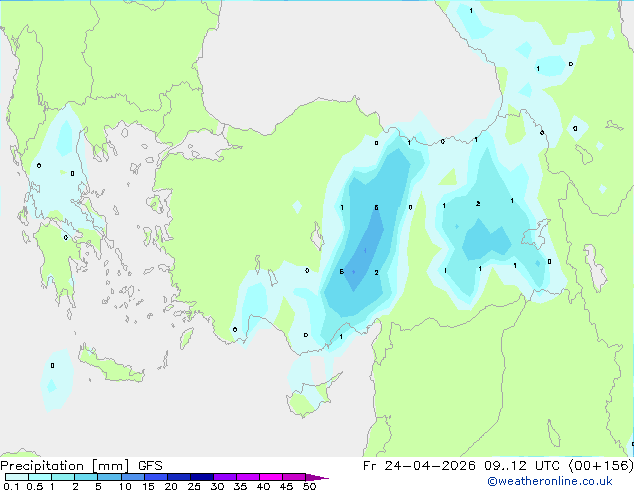Click the 'GFS' model label
The image size is (634, 490).
click(150, 466)
